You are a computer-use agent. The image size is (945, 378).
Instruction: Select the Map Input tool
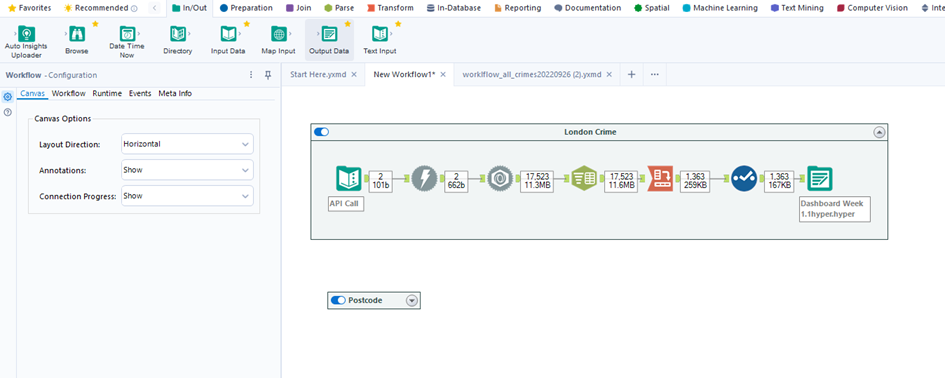pos(278,41)
